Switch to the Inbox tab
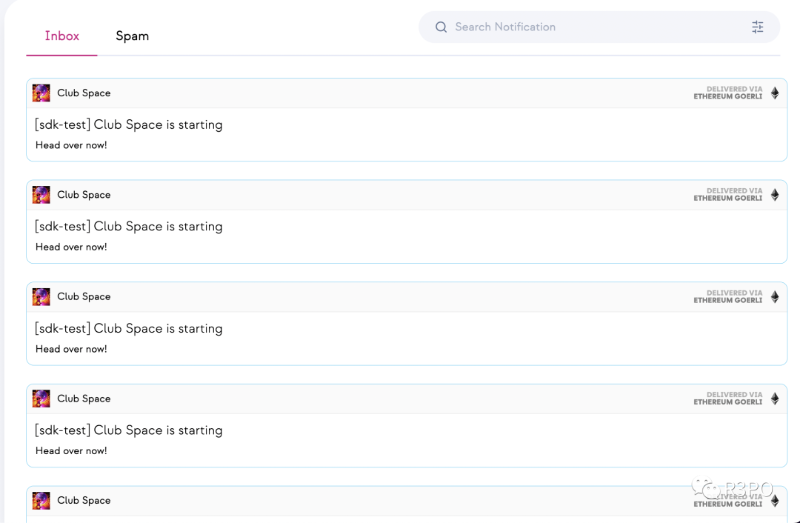Viewport: 800px width, 523px height. click(x=62, y=36)
